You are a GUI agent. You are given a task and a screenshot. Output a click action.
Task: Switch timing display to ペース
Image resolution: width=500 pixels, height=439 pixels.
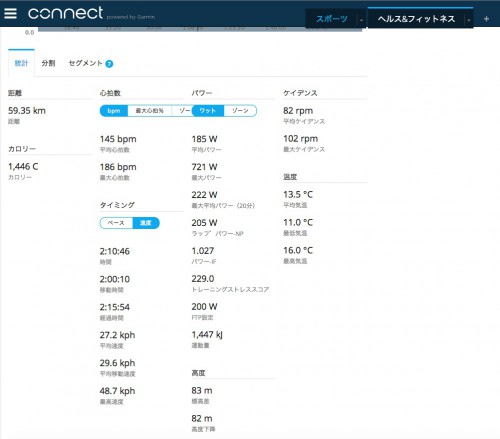116,223
